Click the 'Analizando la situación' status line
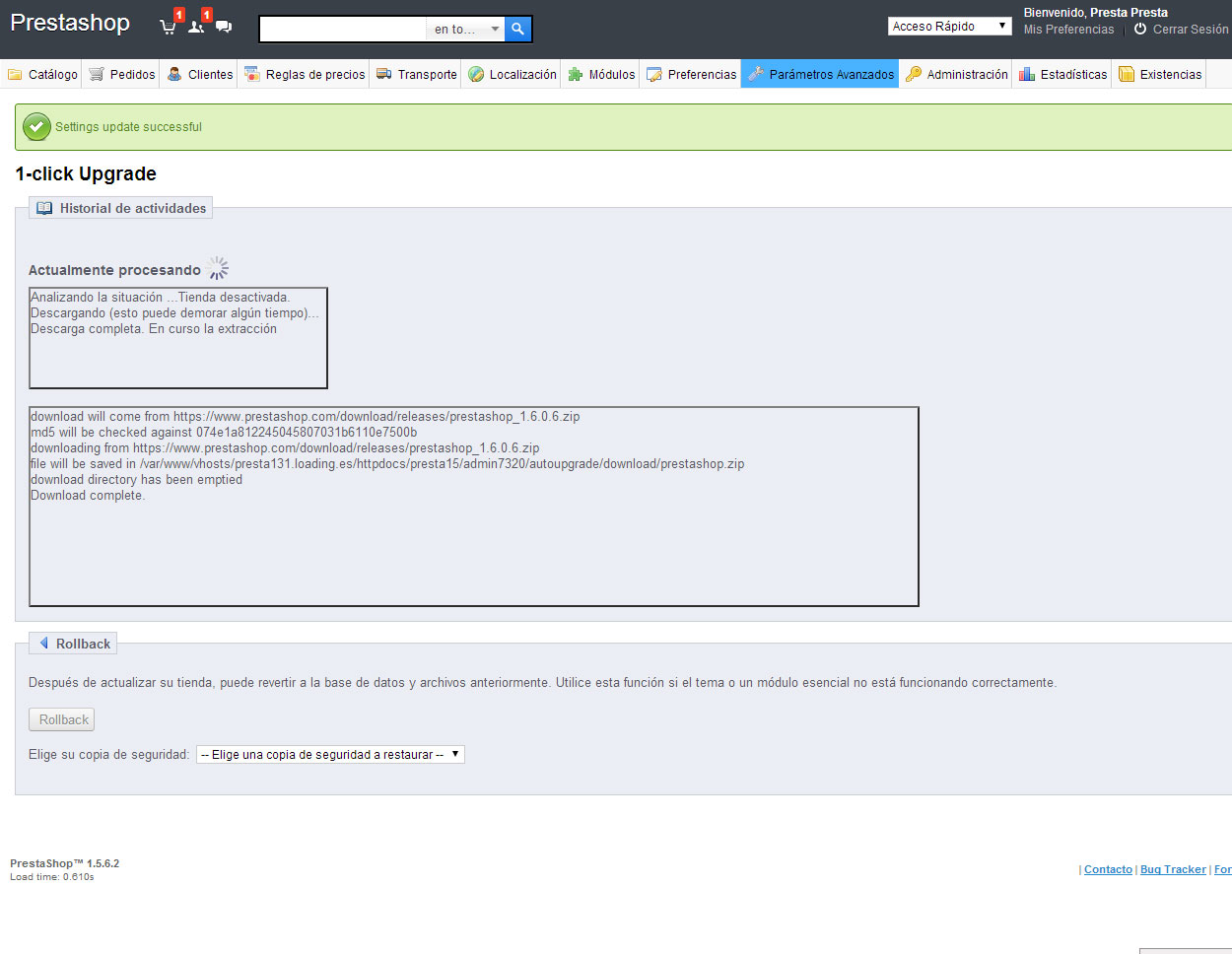This screenshot has height=954, width=1232. tap(161, 298)
